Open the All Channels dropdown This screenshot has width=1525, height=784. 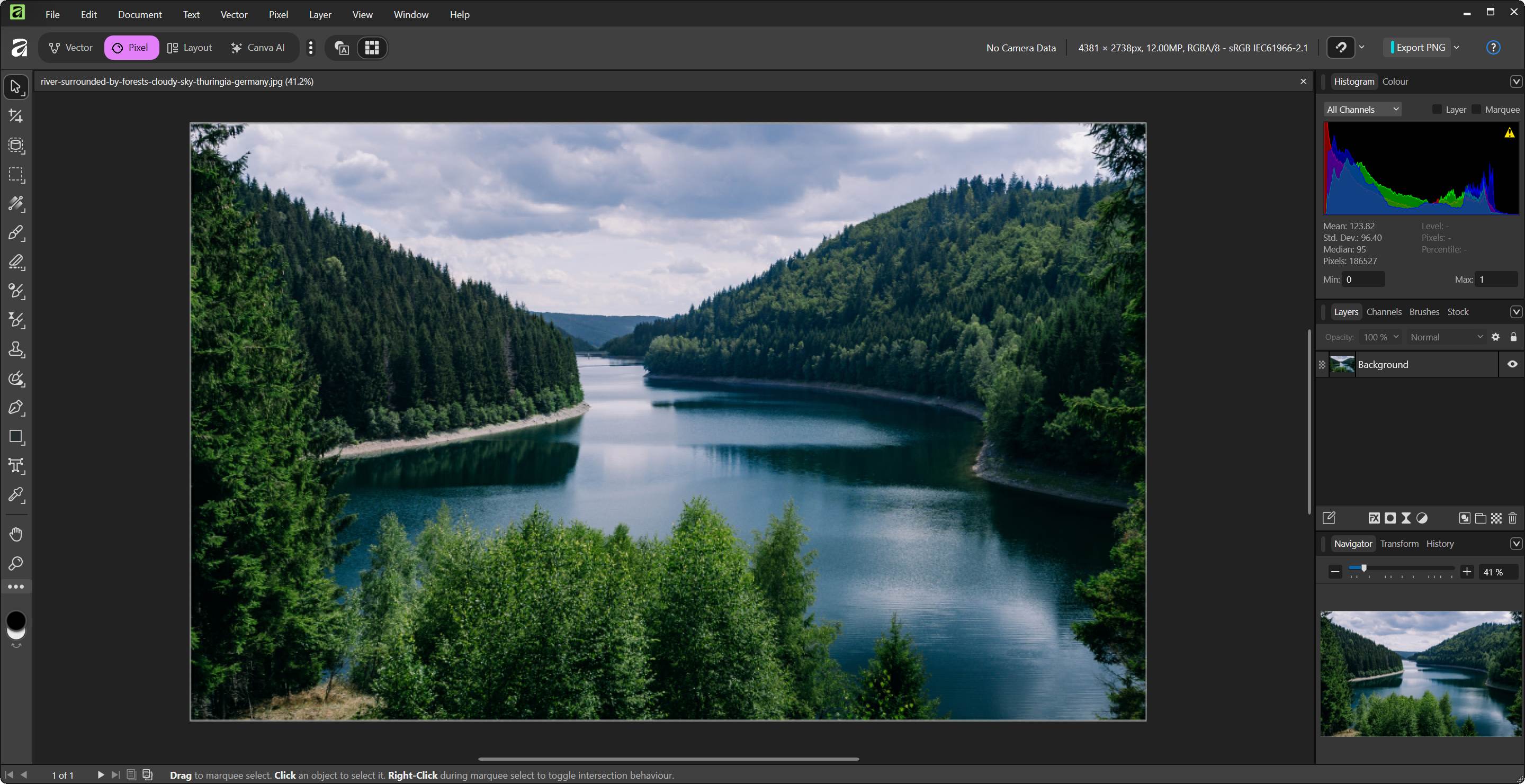[x=1362, y=110]
